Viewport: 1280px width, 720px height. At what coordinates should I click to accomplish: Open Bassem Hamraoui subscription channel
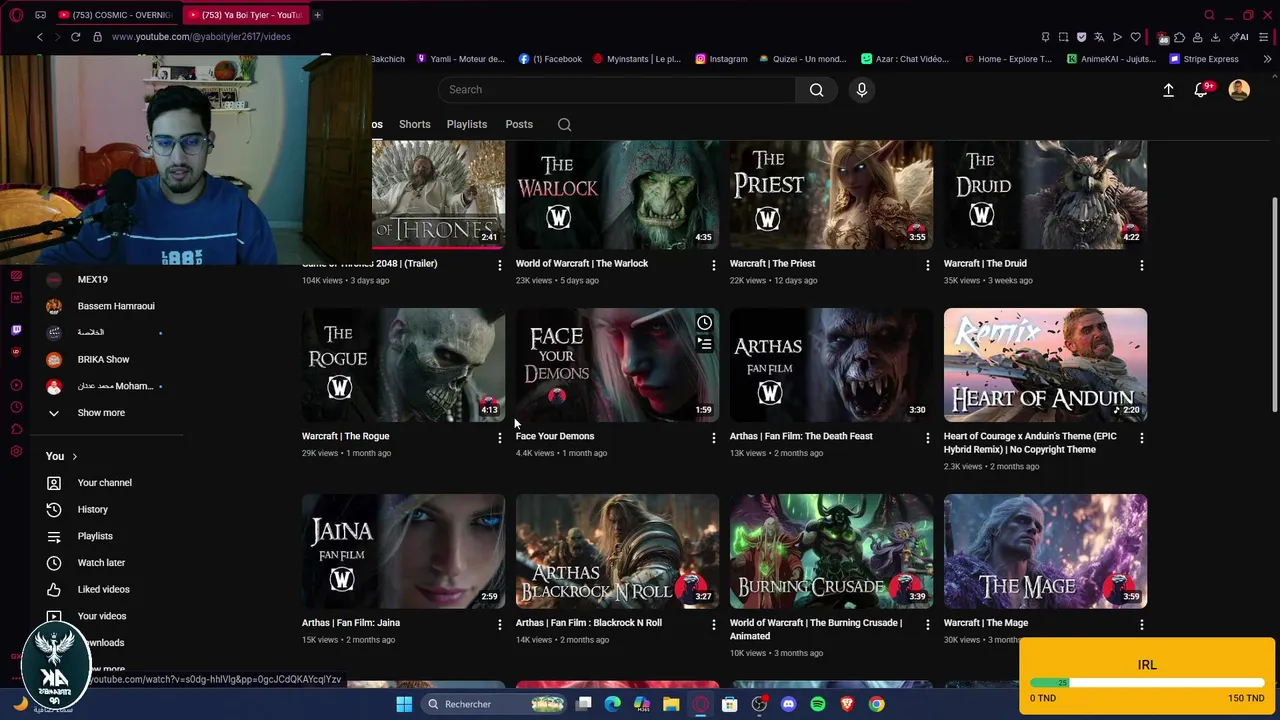(116, 306)
